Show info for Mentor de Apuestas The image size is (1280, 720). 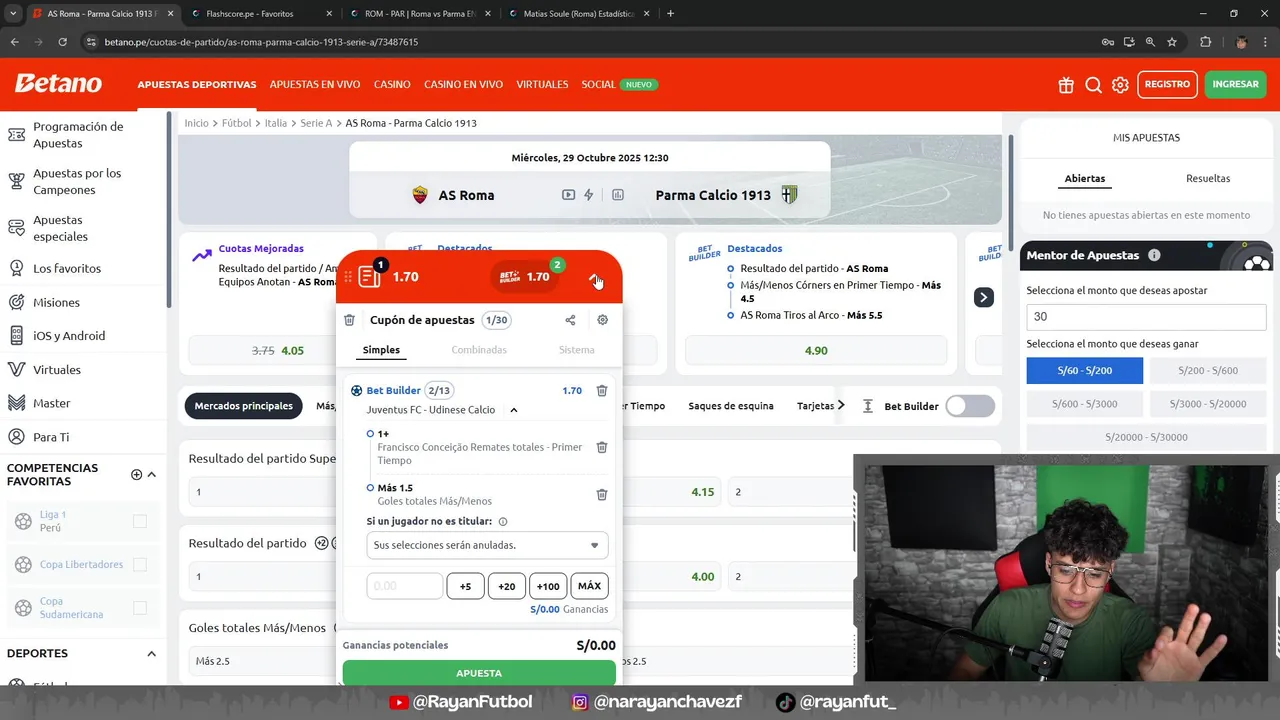(x=1154, y=255)
